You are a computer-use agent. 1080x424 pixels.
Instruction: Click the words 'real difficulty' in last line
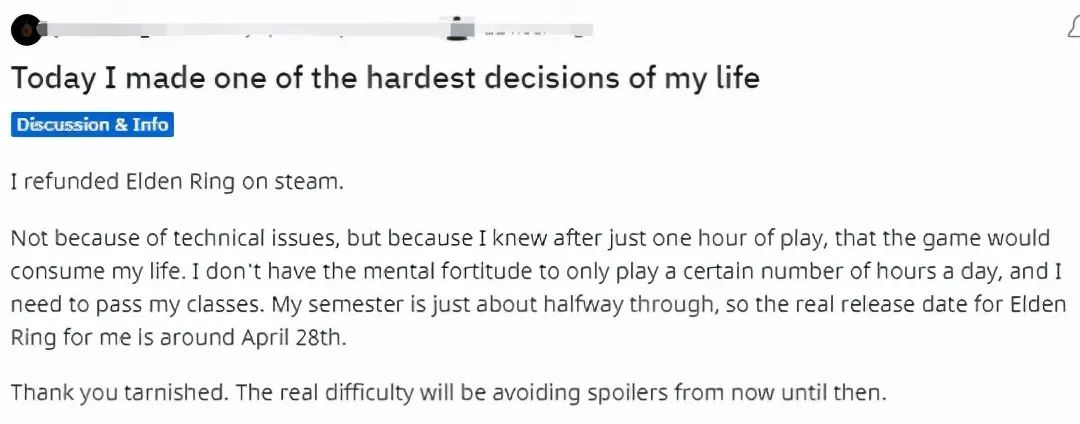[323, 392]
